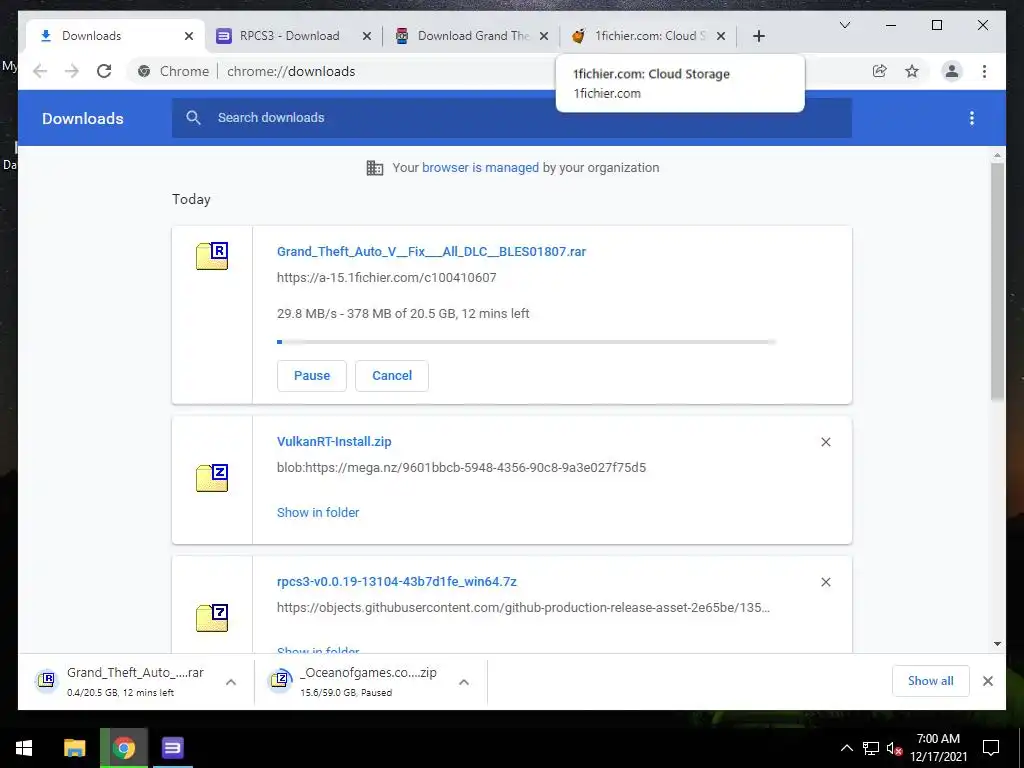Close the RPCS3 - Download tab
Image resolution: width=1024 pixels, height=768 pixels.
(x=367, y=36)
